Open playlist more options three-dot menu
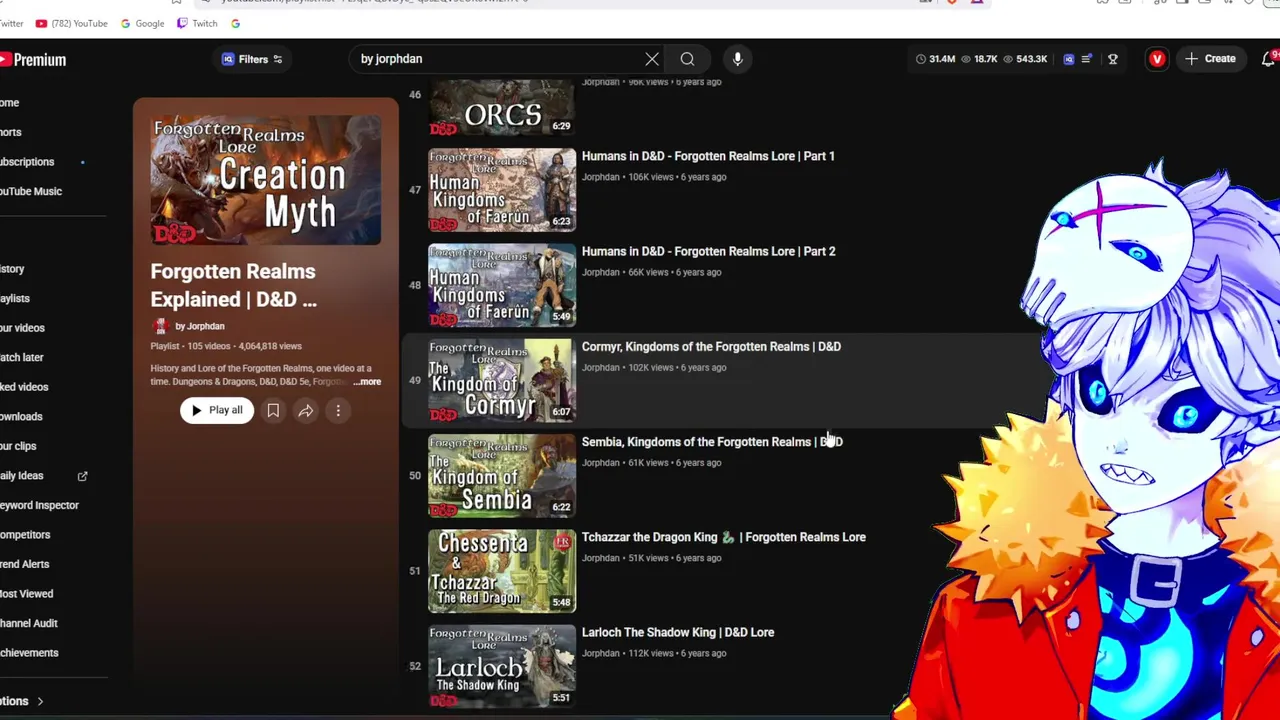This screenshot has height=720, width=1280. tap(338, 410)
